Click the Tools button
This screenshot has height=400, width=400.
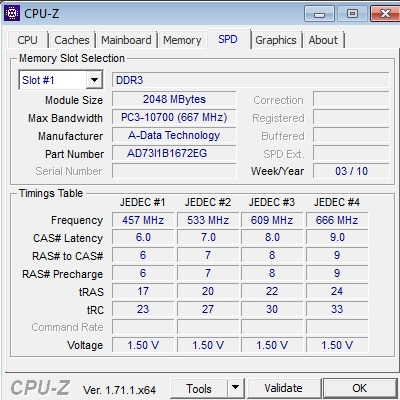pyautogui.click(x=199, y=388)
